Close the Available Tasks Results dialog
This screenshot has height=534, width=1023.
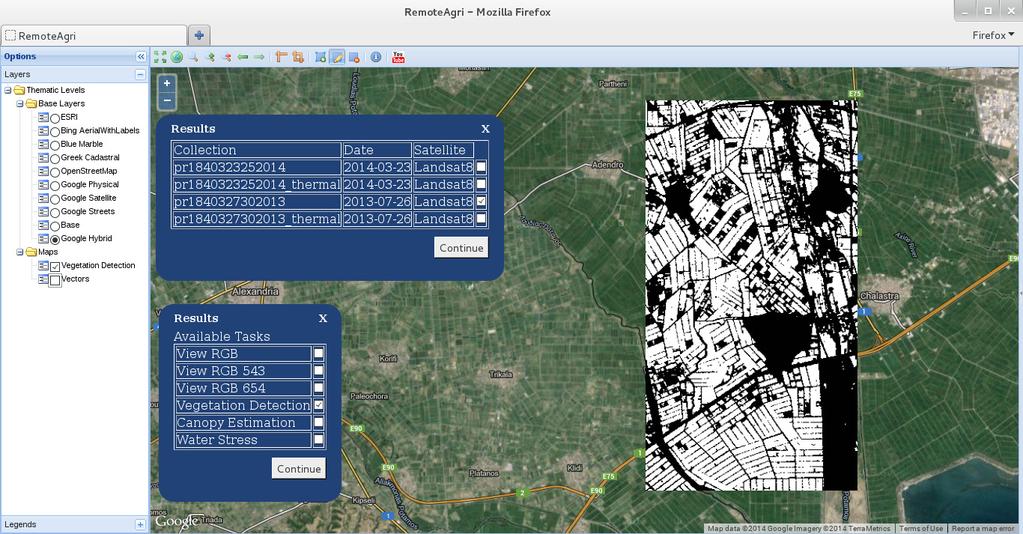[323, 319]
